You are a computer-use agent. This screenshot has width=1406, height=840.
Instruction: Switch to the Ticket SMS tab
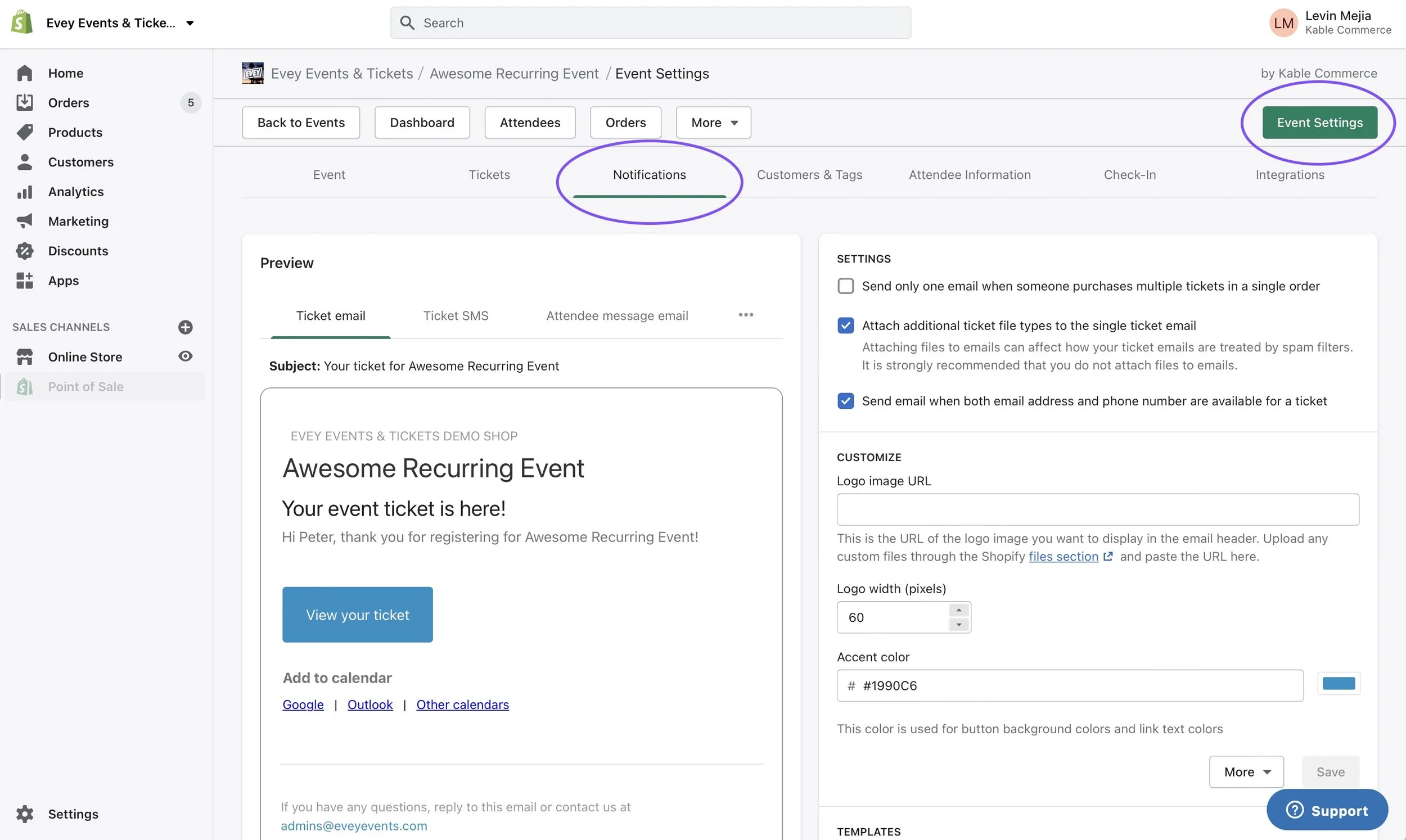point(456,315)
